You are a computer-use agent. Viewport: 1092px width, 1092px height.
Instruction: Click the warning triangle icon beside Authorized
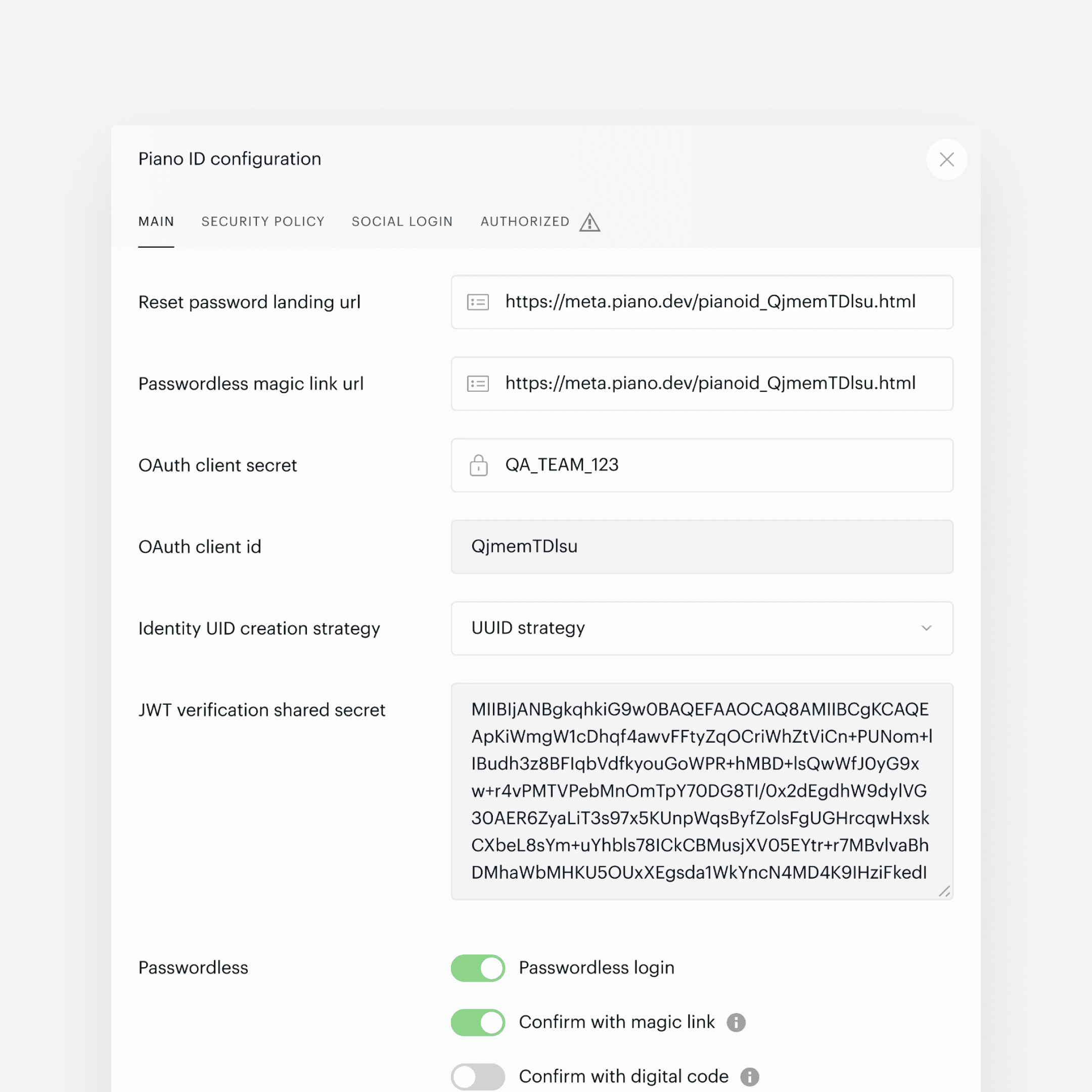tap(589, 222)
